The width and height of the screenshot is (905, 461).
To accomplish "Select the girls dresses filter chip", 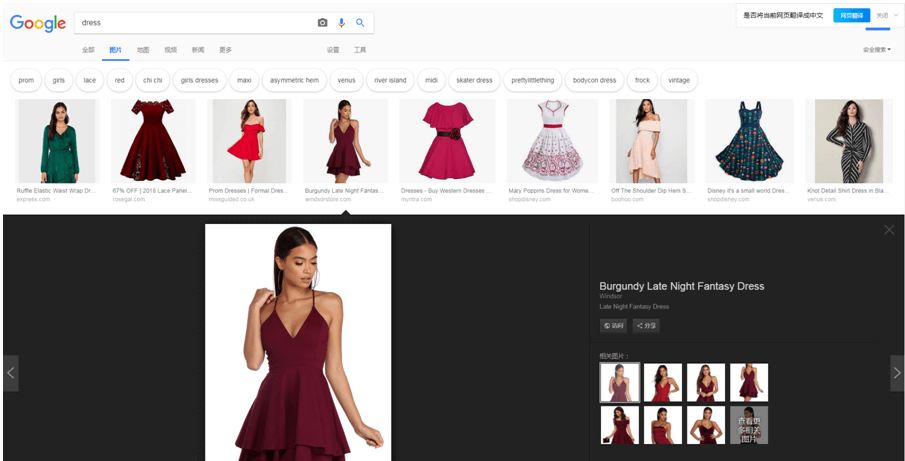I will pyautogui.click(x=200, y=80).
